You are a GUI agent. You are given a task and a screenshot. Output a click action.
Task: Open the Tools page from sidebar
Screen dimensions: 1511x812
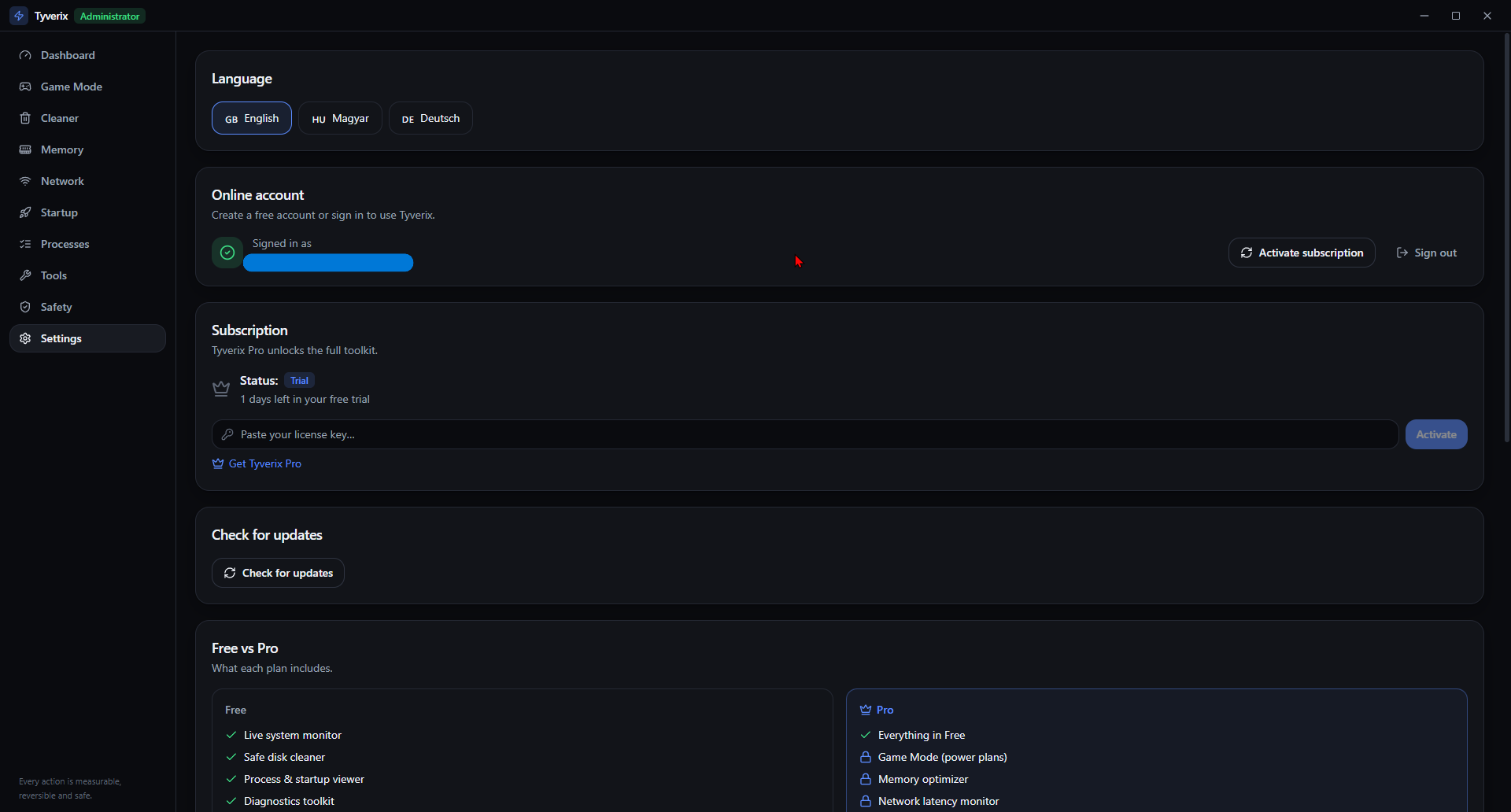(x=87, y=275)
